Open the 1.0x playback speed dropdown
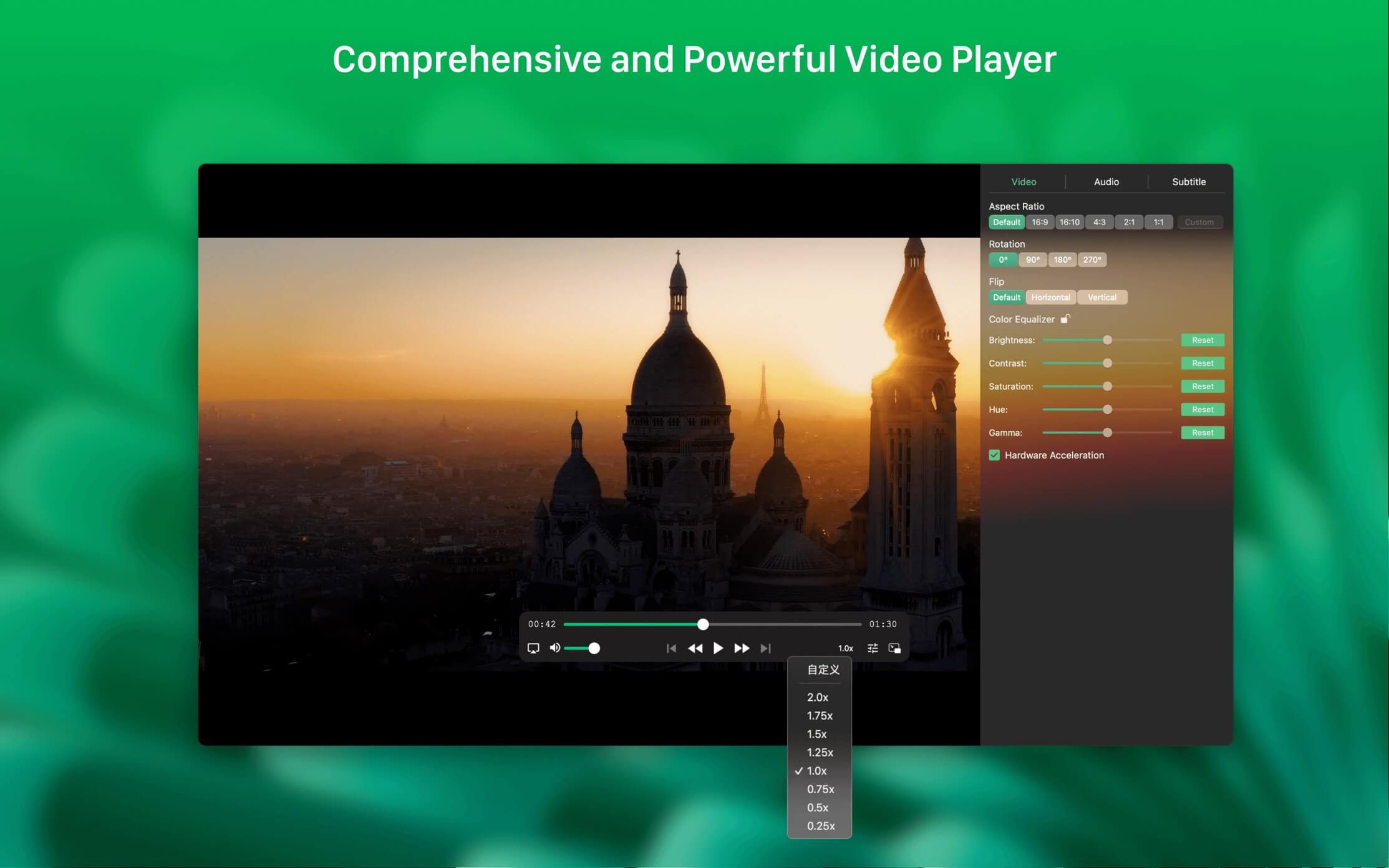This screenshot has width=1389, height=868. [x=845, y=649]
